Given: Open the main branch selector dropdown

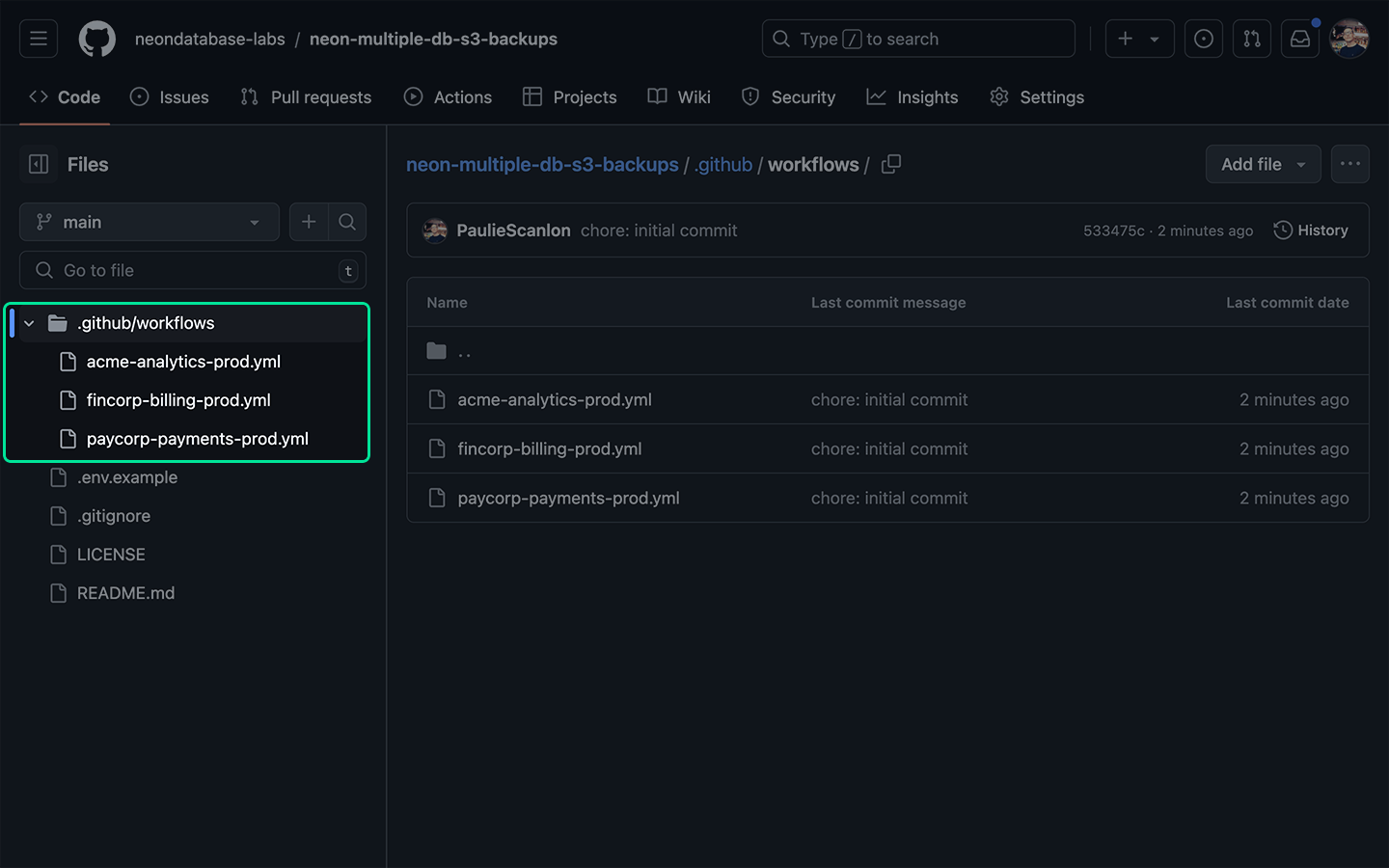Looking at the screenshot, I should 150,222.
